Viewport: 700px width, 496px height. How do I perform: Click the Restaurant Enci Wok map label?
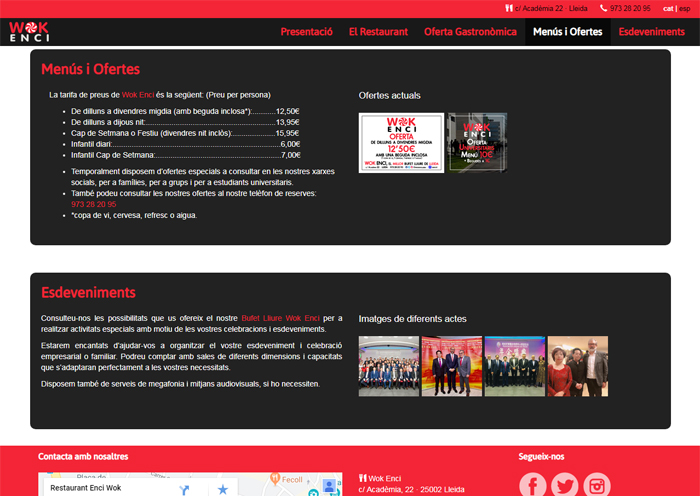(86, 488)
